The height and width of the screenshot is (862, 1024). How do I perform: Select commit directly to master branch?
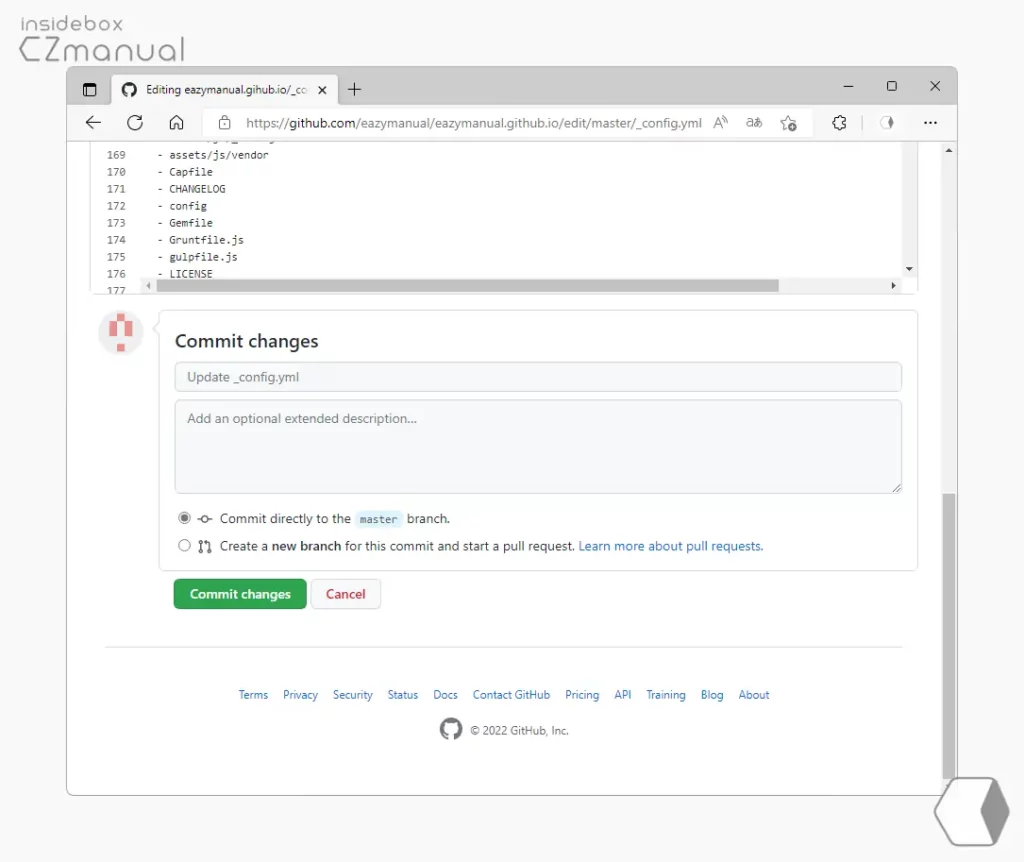(x=184, y=517)
